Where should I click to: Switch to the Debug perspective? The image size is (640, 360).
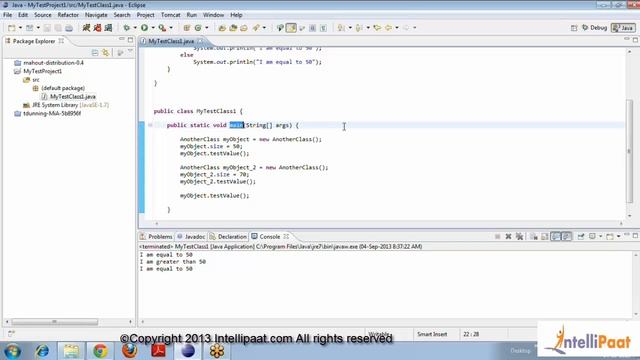pyautogui.click(x=594, y=28)
